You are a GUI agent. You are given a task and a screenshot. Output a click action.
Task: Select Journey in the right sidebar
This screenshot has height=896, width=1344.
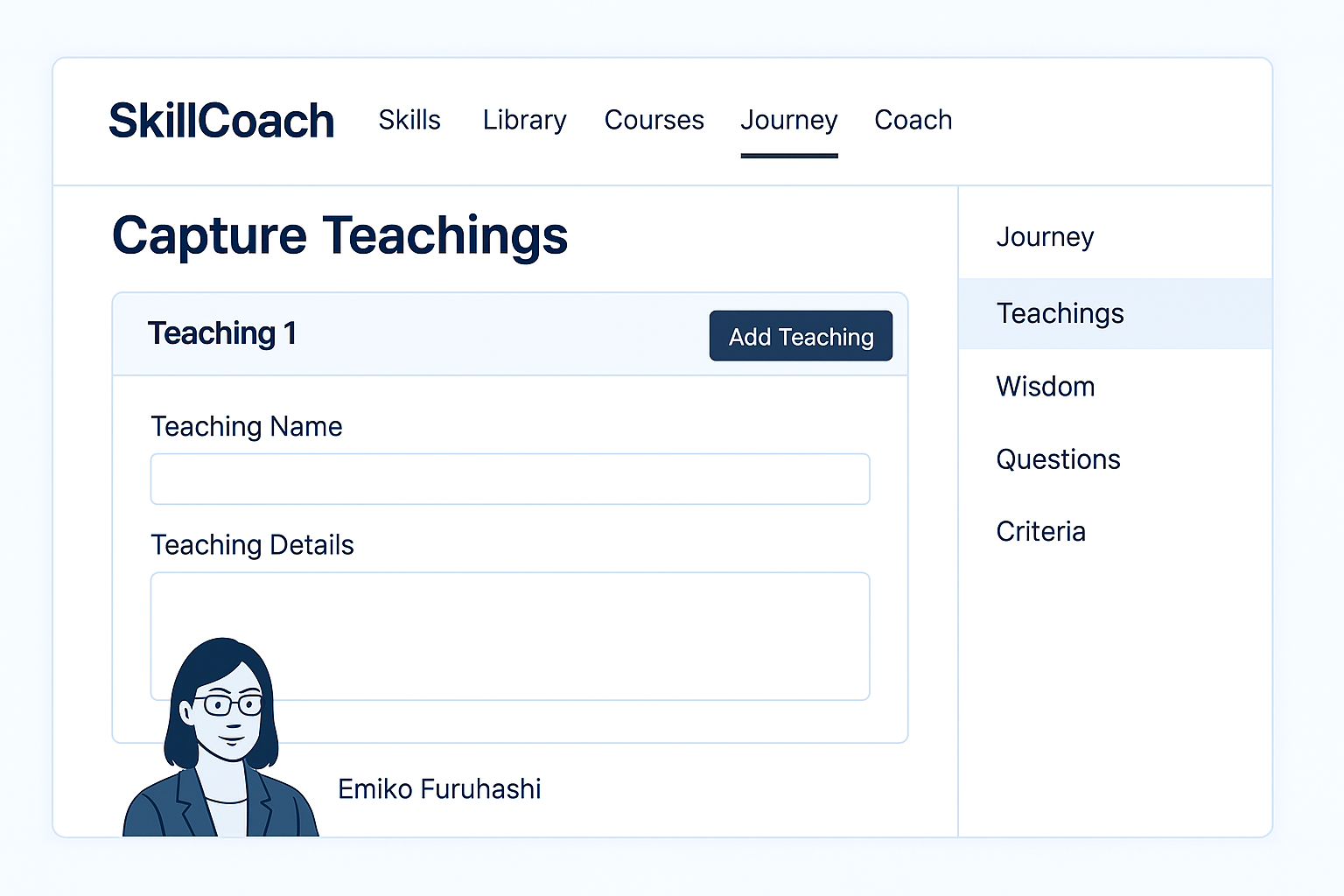pyautogui.click(x=1045, y=236)
